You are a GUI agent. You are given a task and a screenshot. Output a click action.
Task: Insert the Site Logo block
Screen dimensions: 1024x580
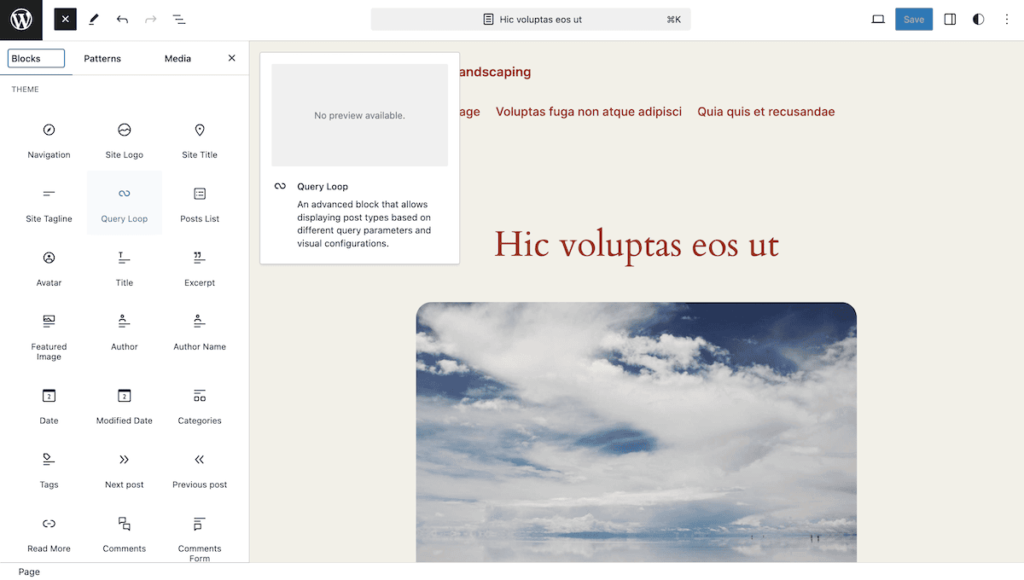click(x=124, y=139)
